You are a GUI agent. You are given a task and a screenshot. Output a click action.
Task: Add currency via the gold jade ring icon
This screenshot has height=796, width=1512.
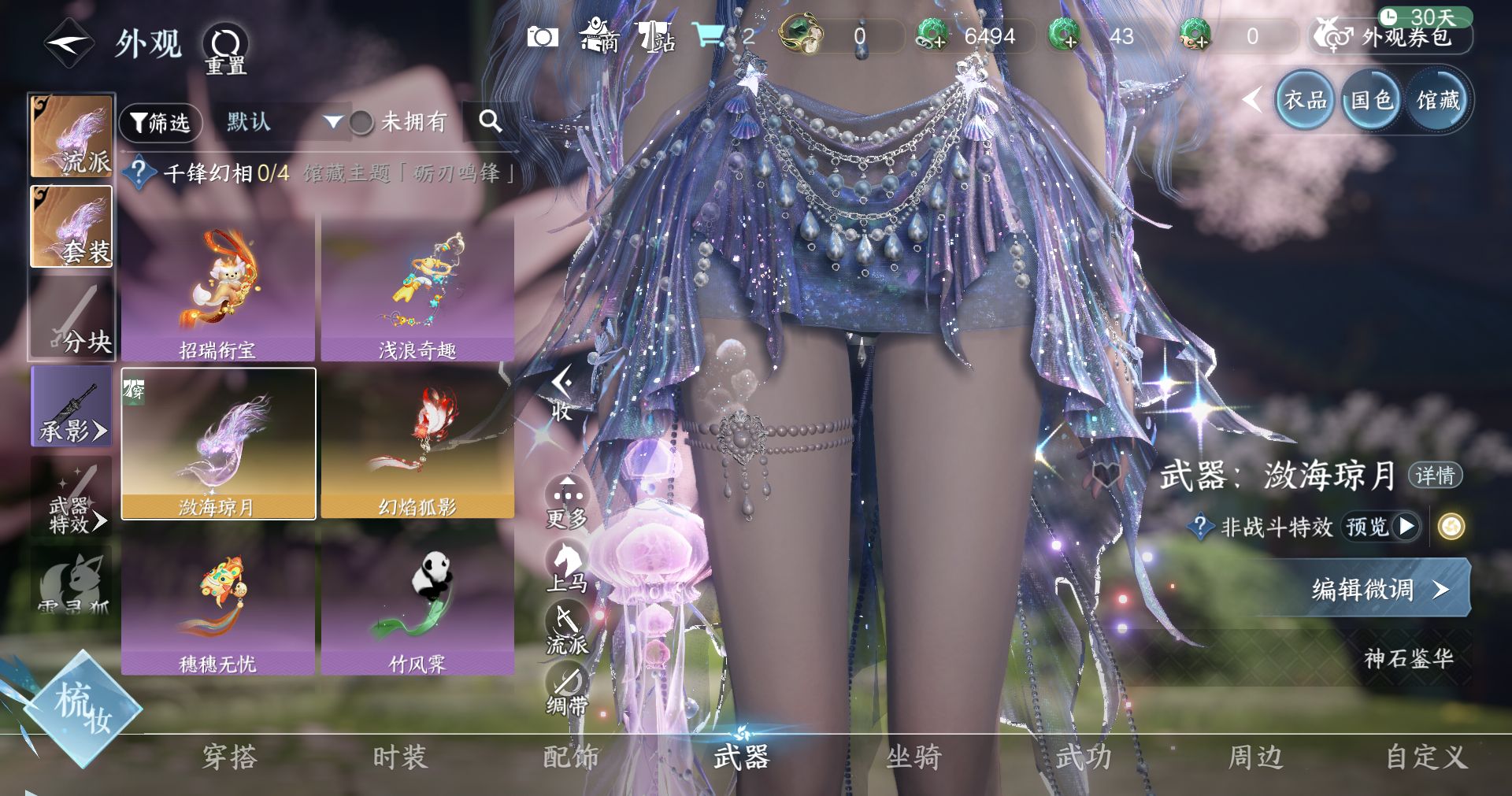point(801,35)
